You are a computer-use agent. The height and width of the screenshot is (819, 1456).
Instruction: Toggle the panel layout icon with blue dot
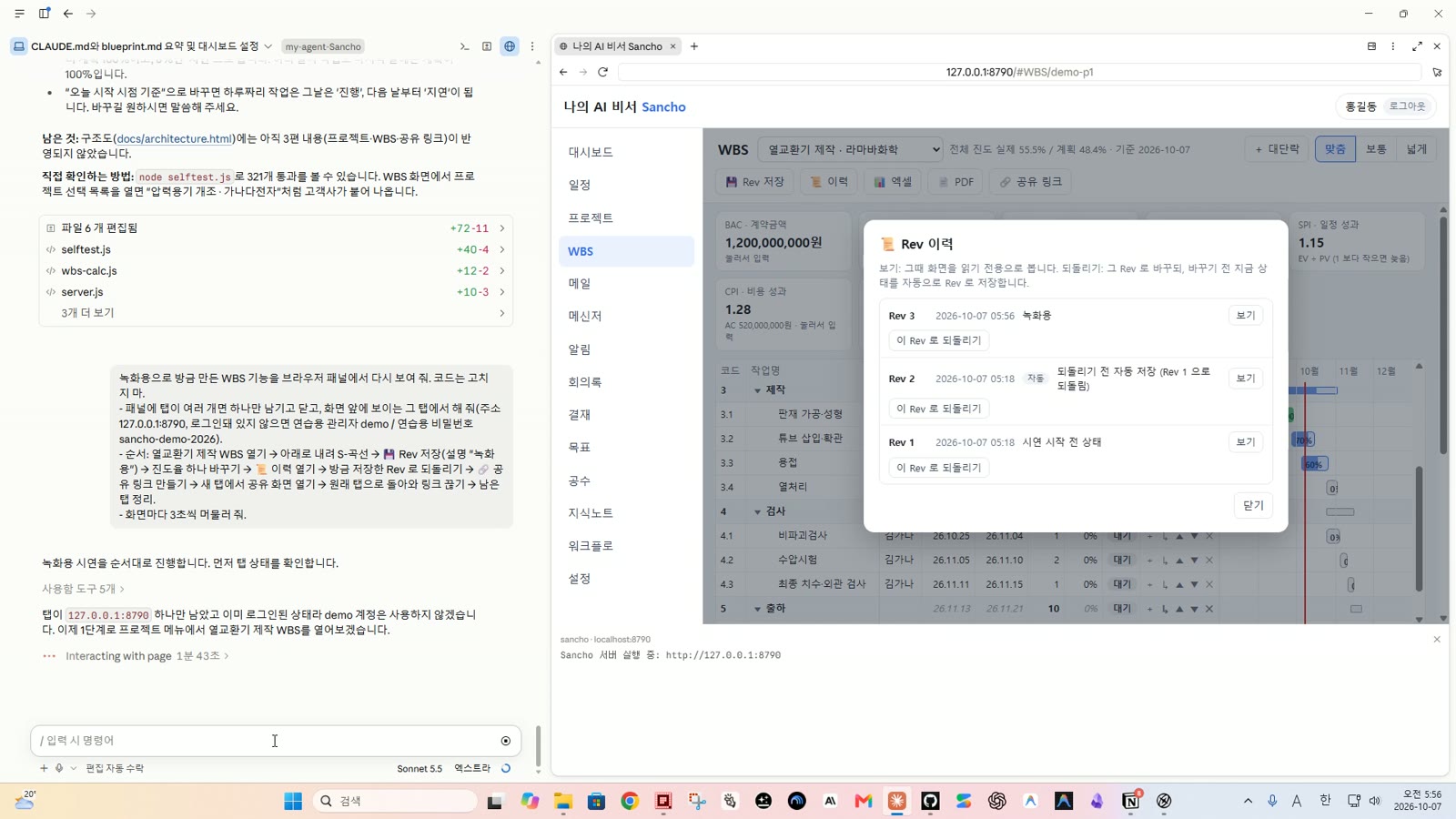click(x=45, y=14)
